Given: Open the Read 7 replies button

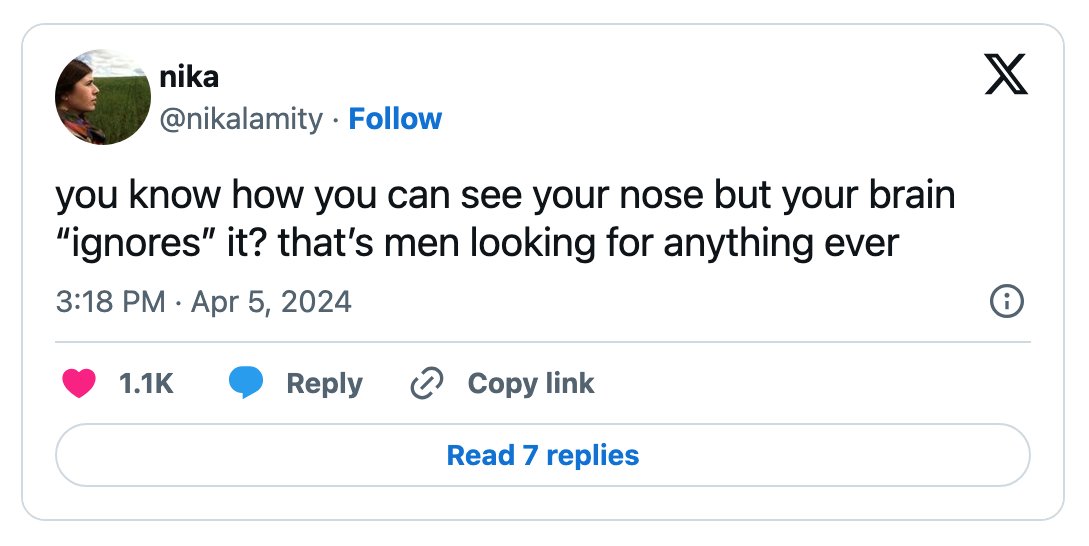Looking at the screenshot, I should 542,455.
